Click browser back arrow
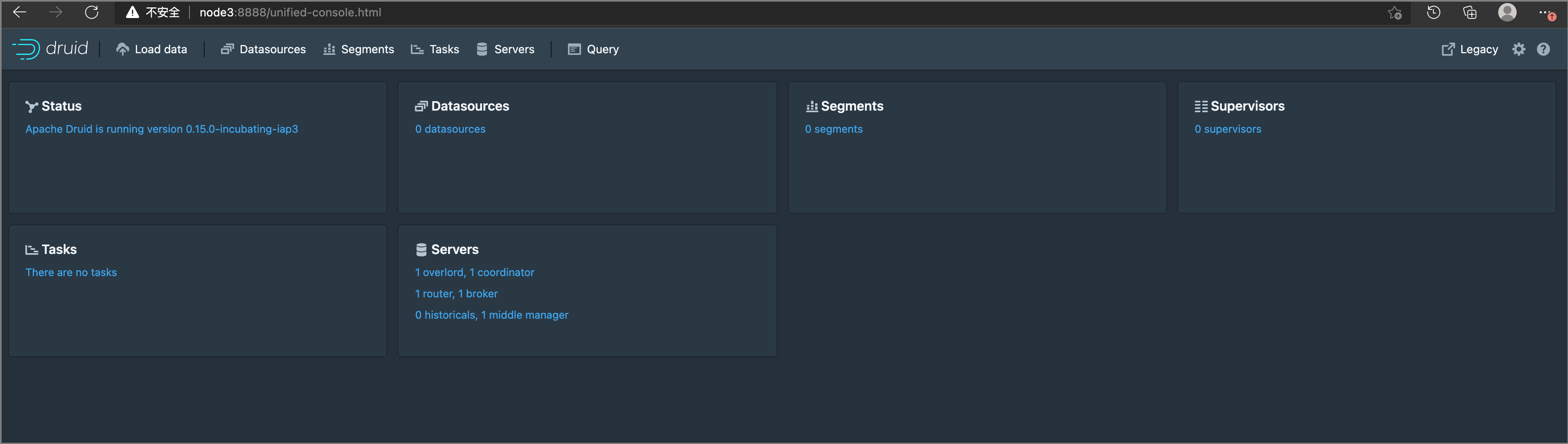Screen dimensions: 1568x444 [x=20, y=12]
